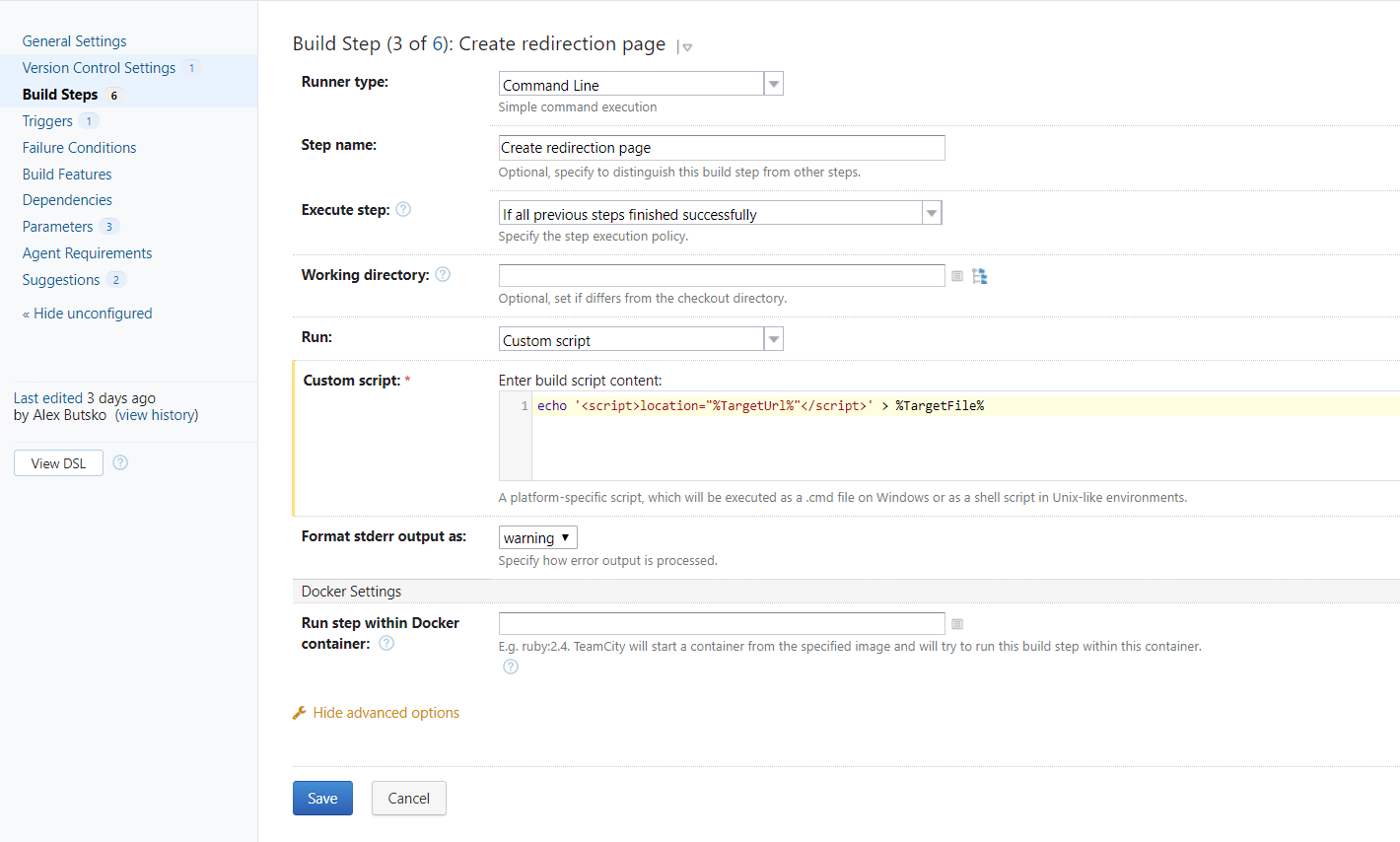Click into the Working directory field

click(722, 276)
